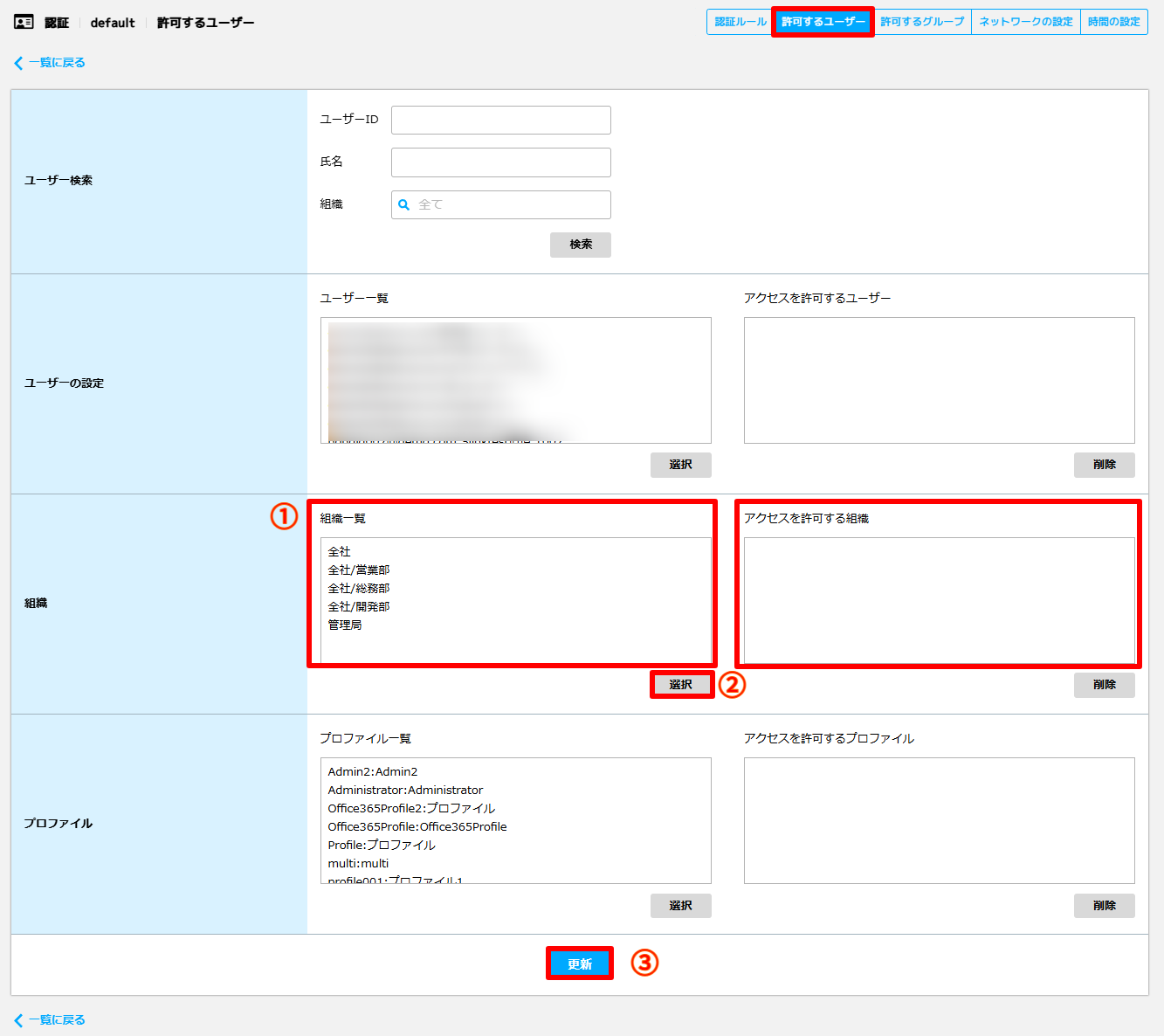Select 全社/開発部 in the organization list
Screen dimensions: 1164x1036
(x=359, y=607)
